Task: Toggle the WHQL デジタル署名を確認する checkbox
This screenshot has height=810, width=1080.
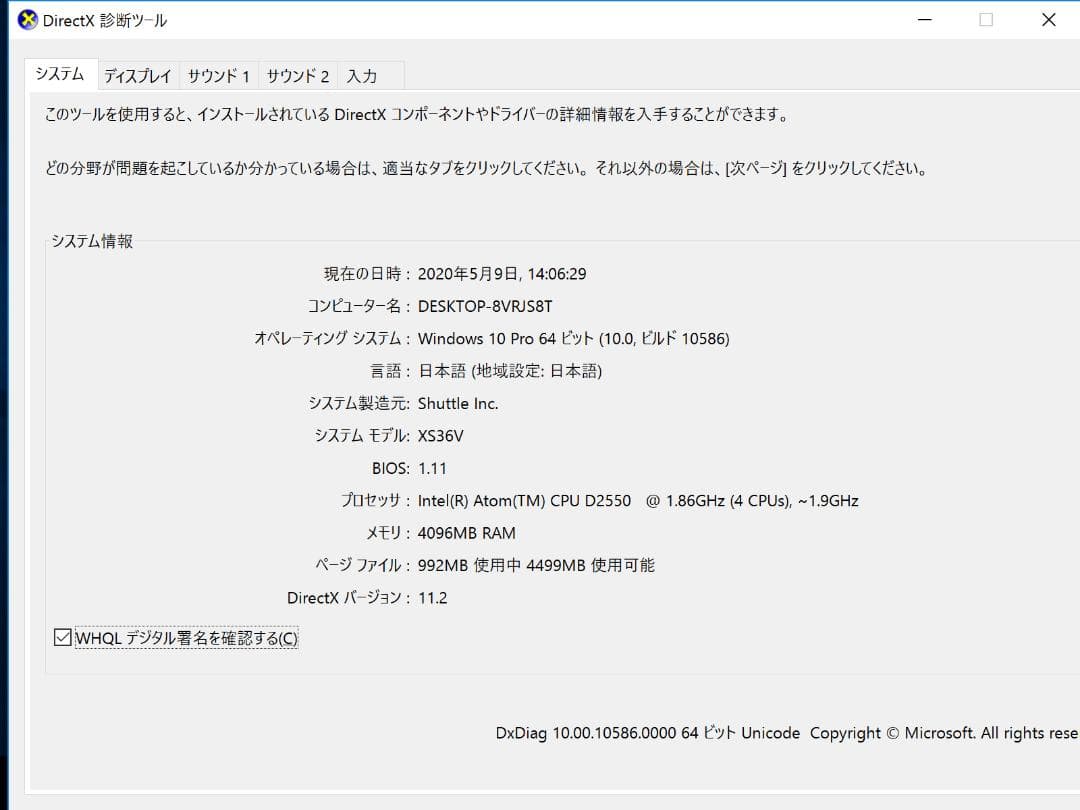Action: 61,637
